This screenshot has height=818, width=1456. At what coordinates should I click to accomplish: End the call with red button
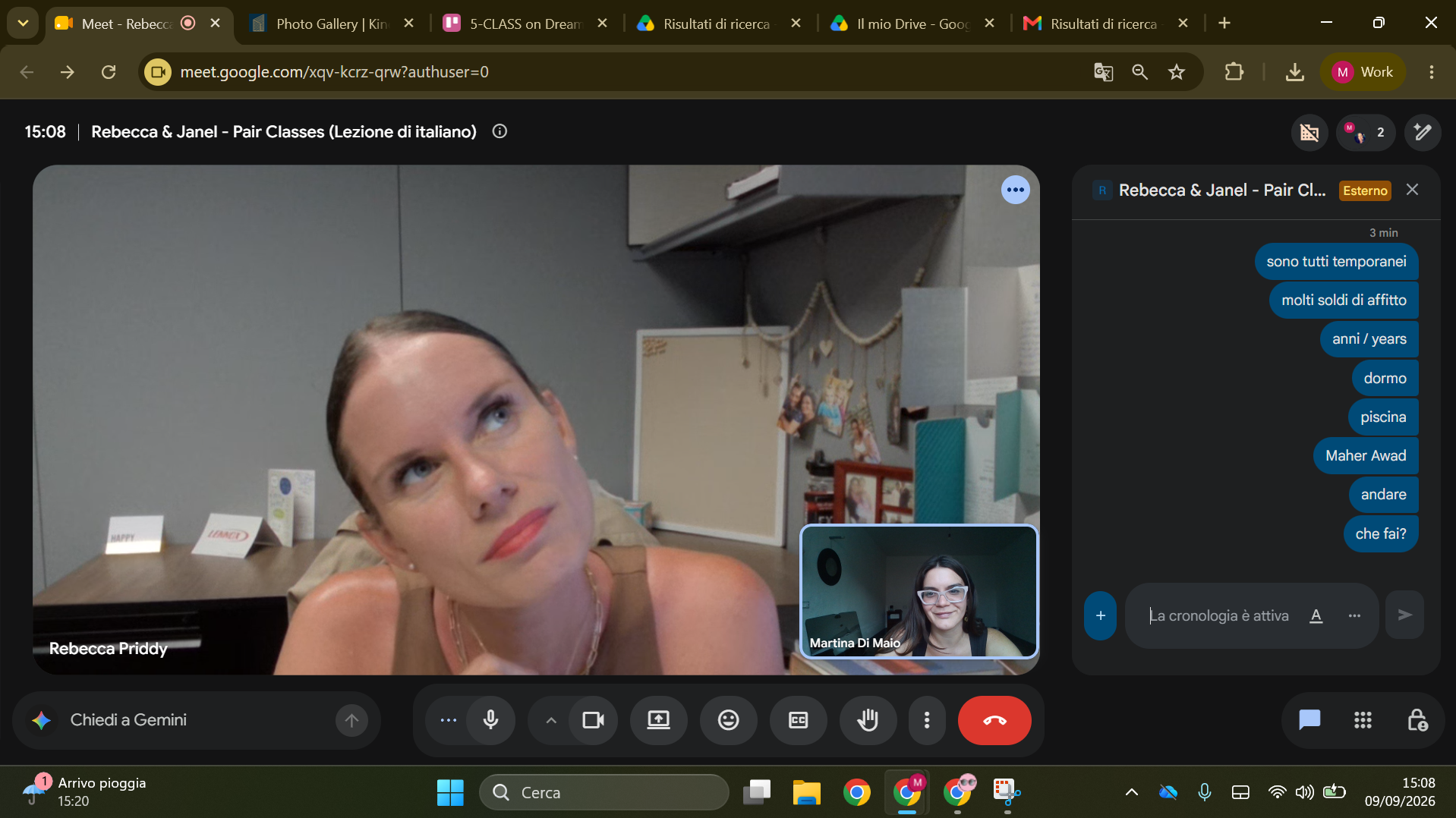[x=994, y=720]
